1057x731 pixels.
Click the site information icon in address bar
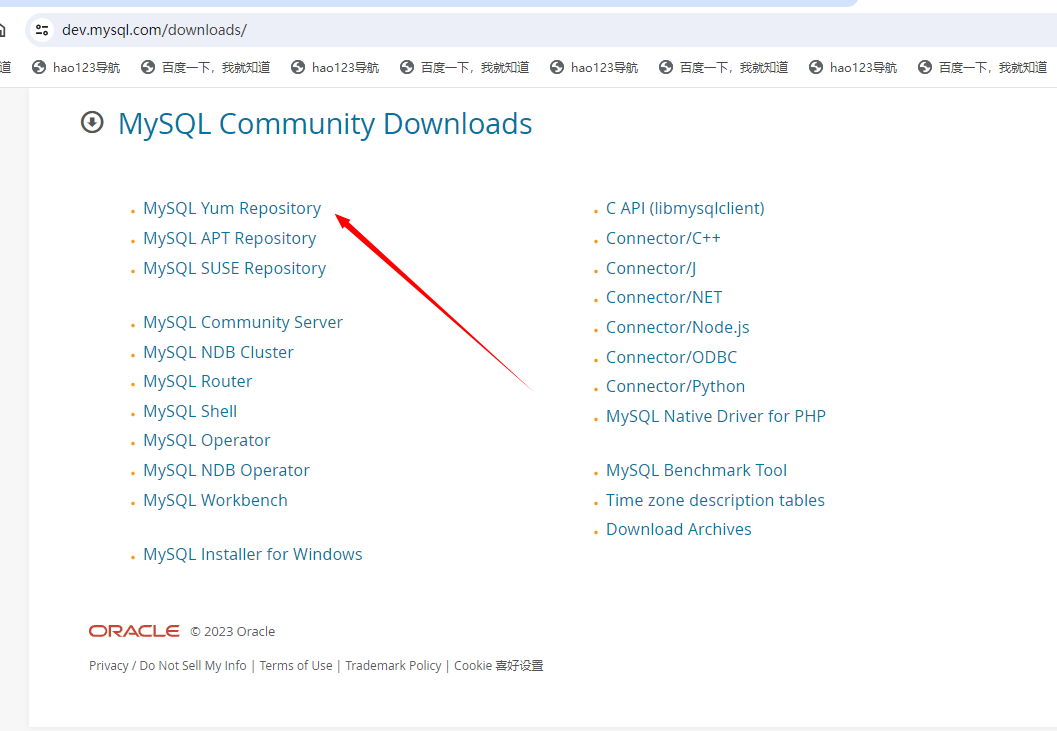42,30
